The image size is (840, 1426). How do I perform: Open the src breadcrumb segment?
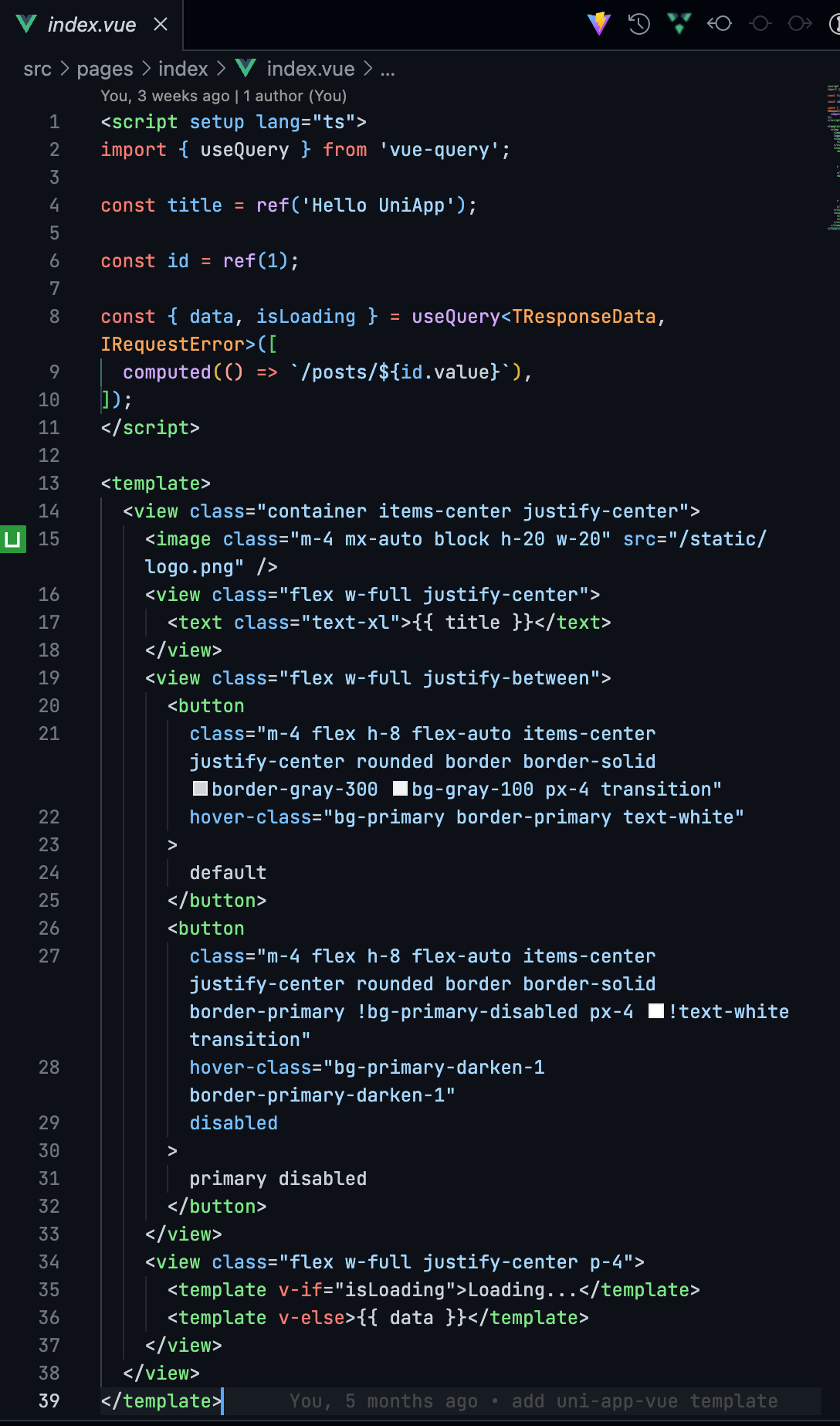pyautogui.click(x=37, y=70)
